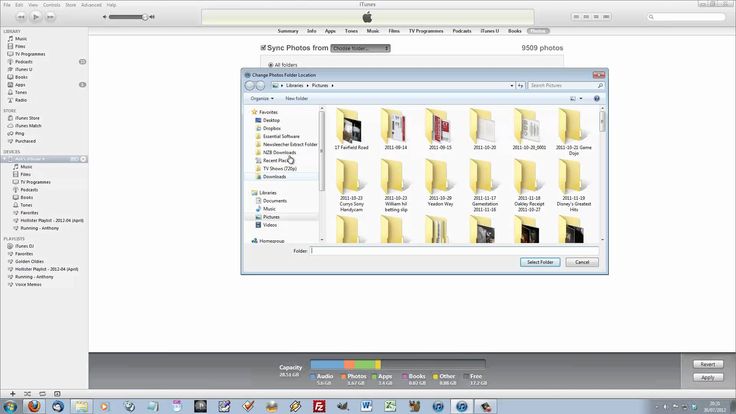Click the add playlist plus button
The height and width of the screenshot is (414, 736).
click(13, 394)
